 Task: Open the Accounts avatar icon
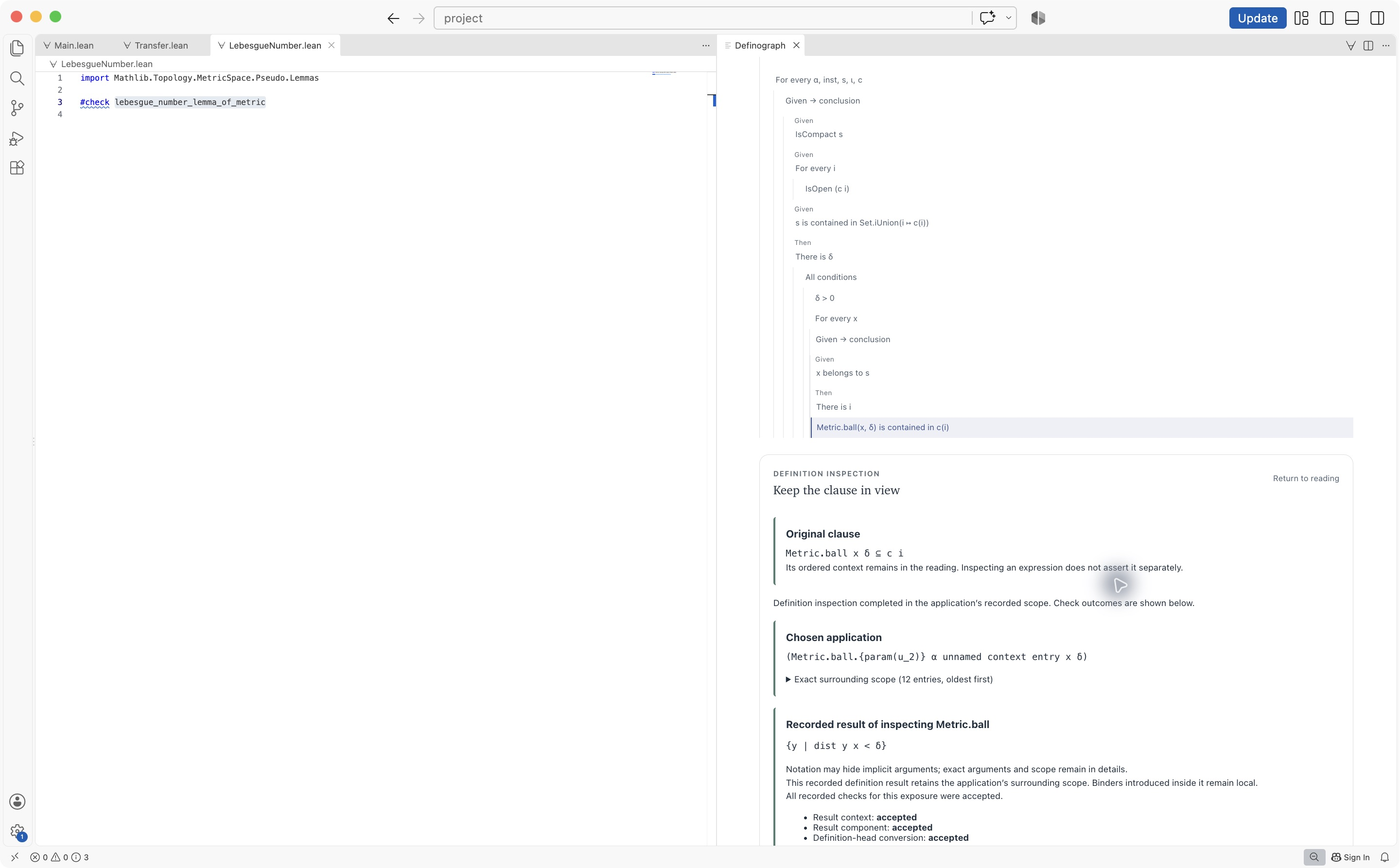tap(17, 801)
